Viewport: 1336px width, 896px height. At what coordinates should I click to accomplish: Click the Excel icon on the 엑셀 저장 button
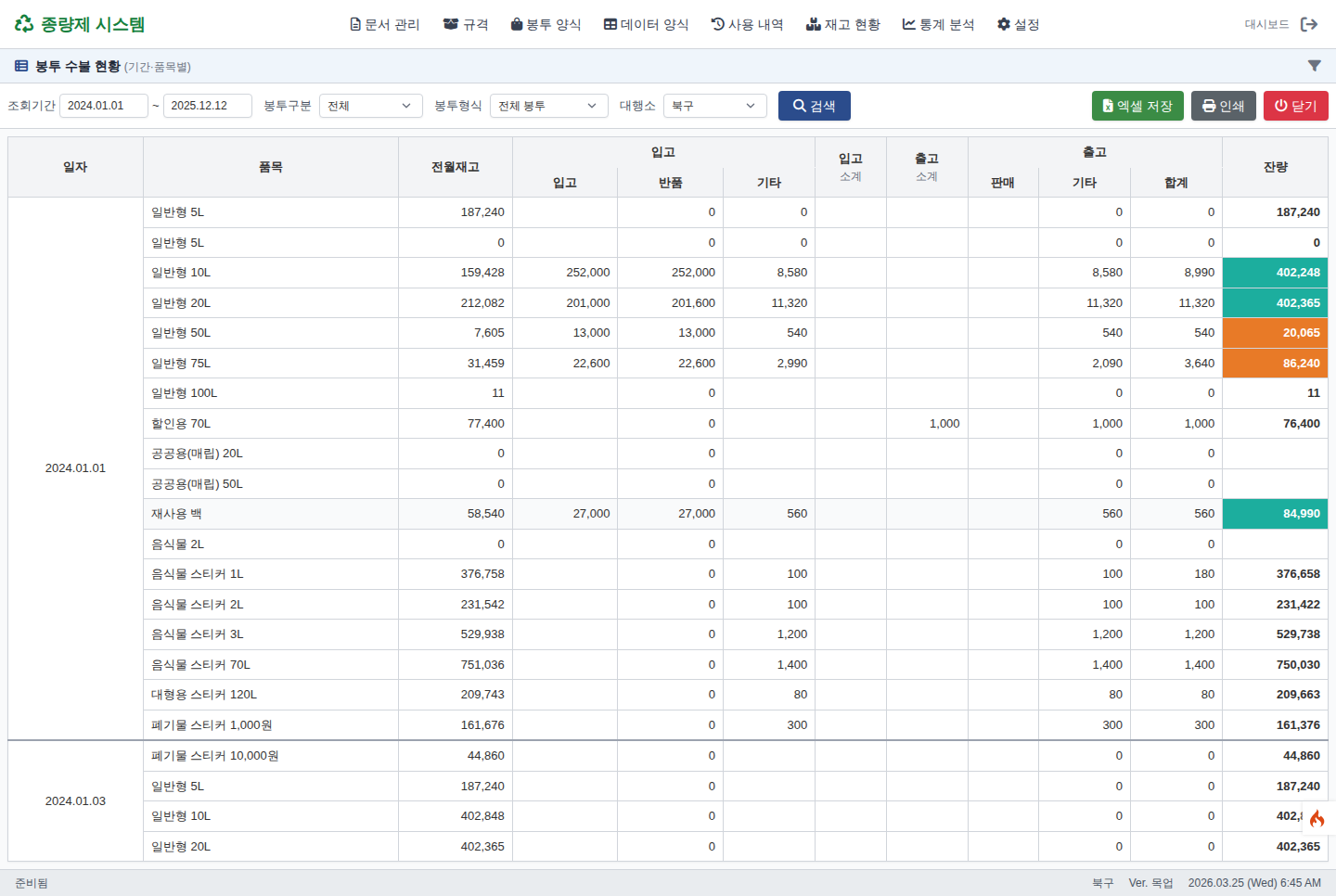[x=1106, y=106]
